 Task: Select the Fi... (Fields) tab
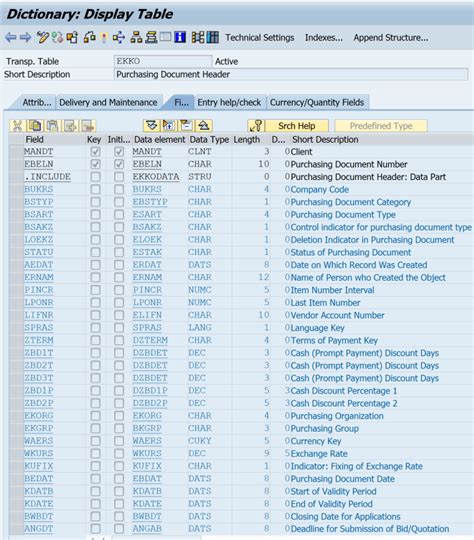pos(181,102)
